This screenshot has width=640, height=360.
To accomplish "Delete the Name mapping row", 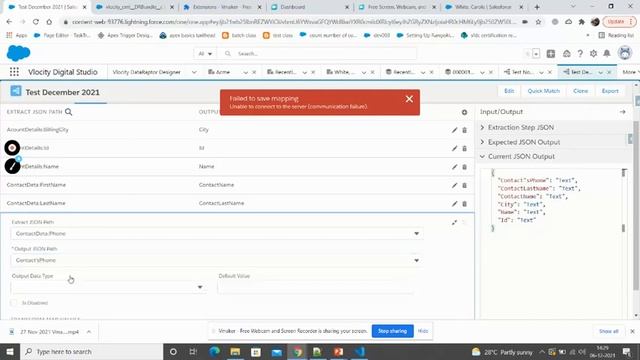I will point(464,167).
